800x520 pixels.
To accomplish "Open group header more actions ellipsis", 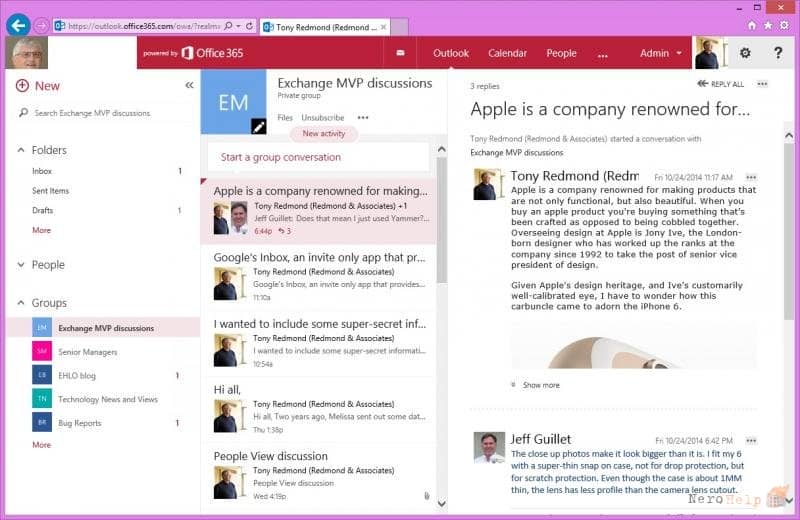I will [363, 117].
